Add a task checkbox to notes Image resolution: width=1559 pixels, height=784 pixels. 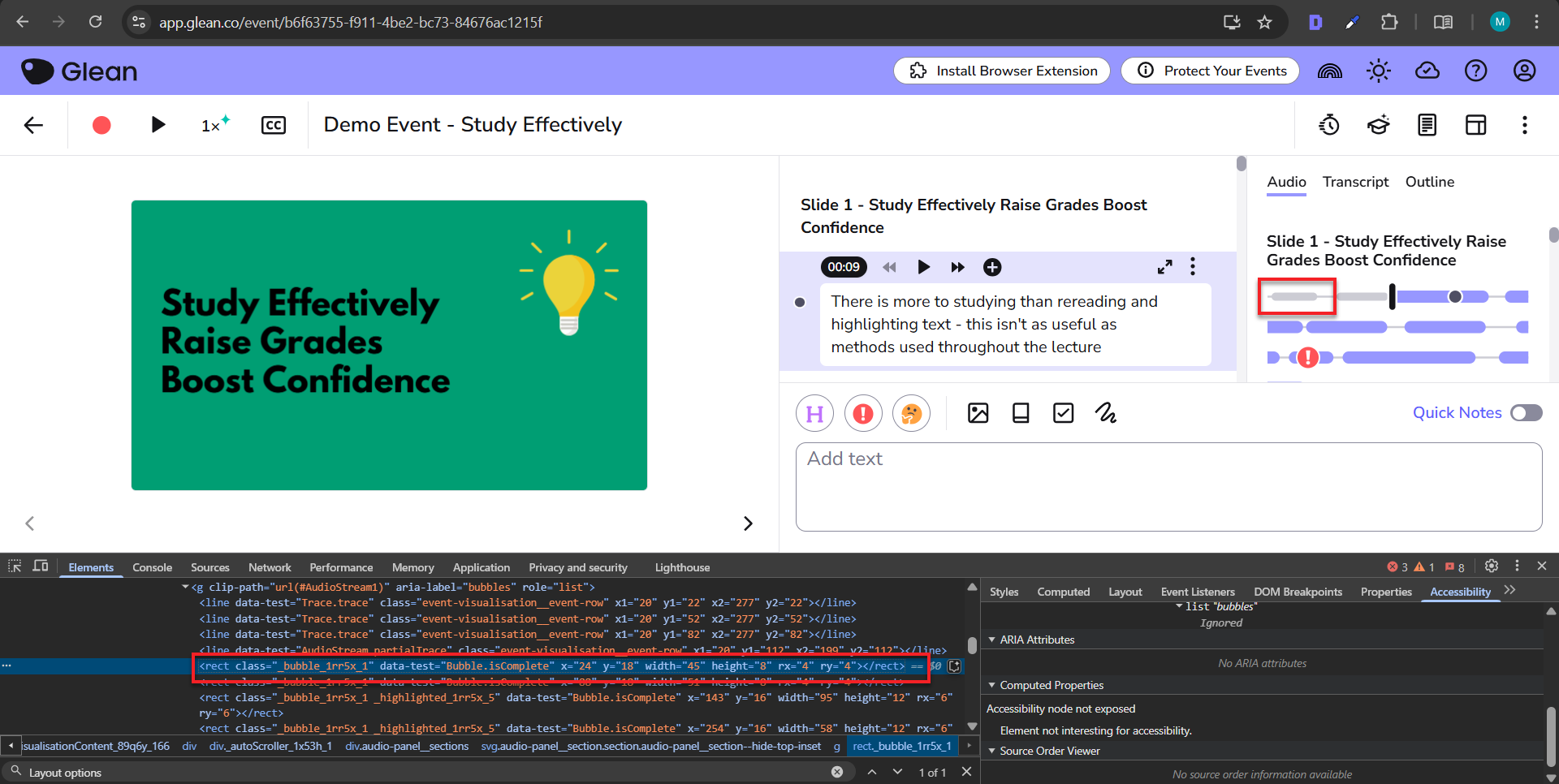(x=1063, y=413)
